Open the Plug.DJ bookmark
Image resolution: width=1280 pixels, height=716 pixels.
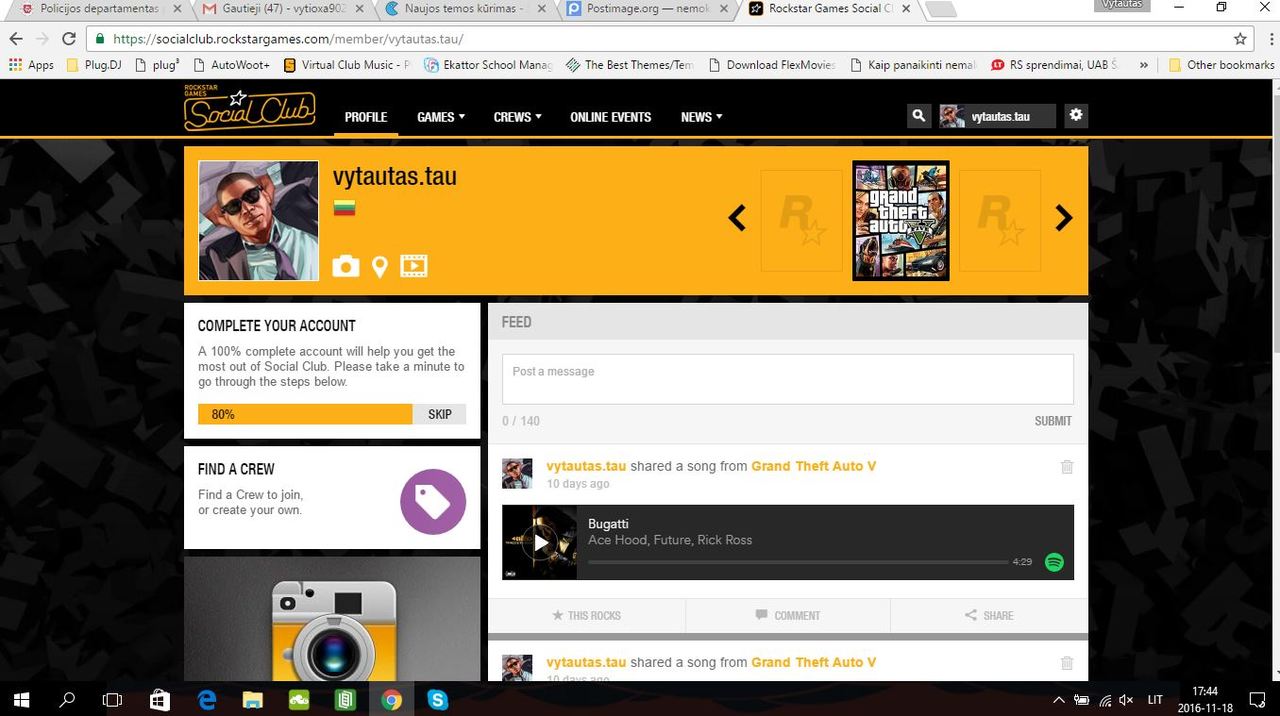pos(93,65)
